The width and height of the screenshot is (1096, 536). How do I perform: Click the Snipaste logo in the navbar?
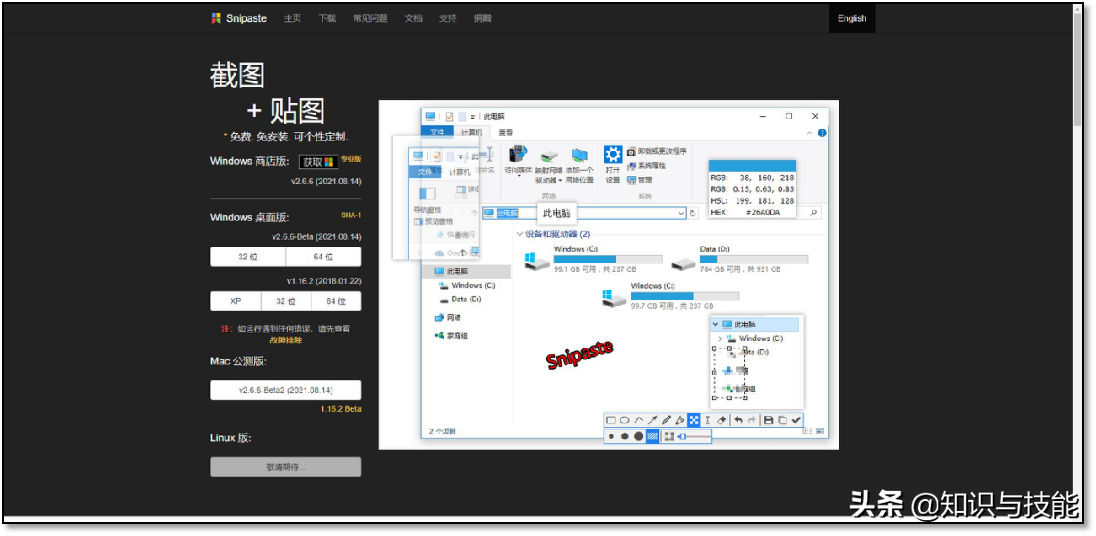[x=239, y=19]
